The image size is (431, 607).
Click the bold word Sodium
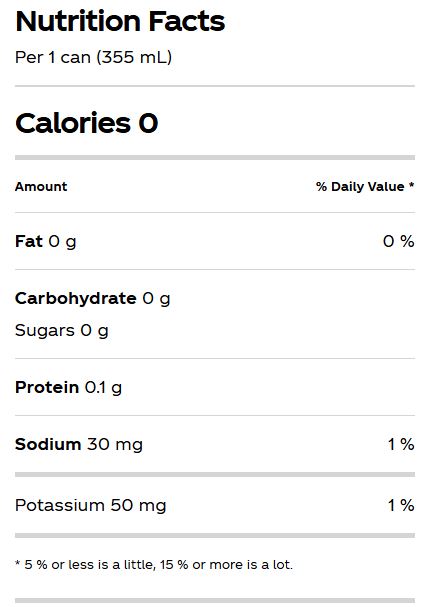click(x=48, y=444)
